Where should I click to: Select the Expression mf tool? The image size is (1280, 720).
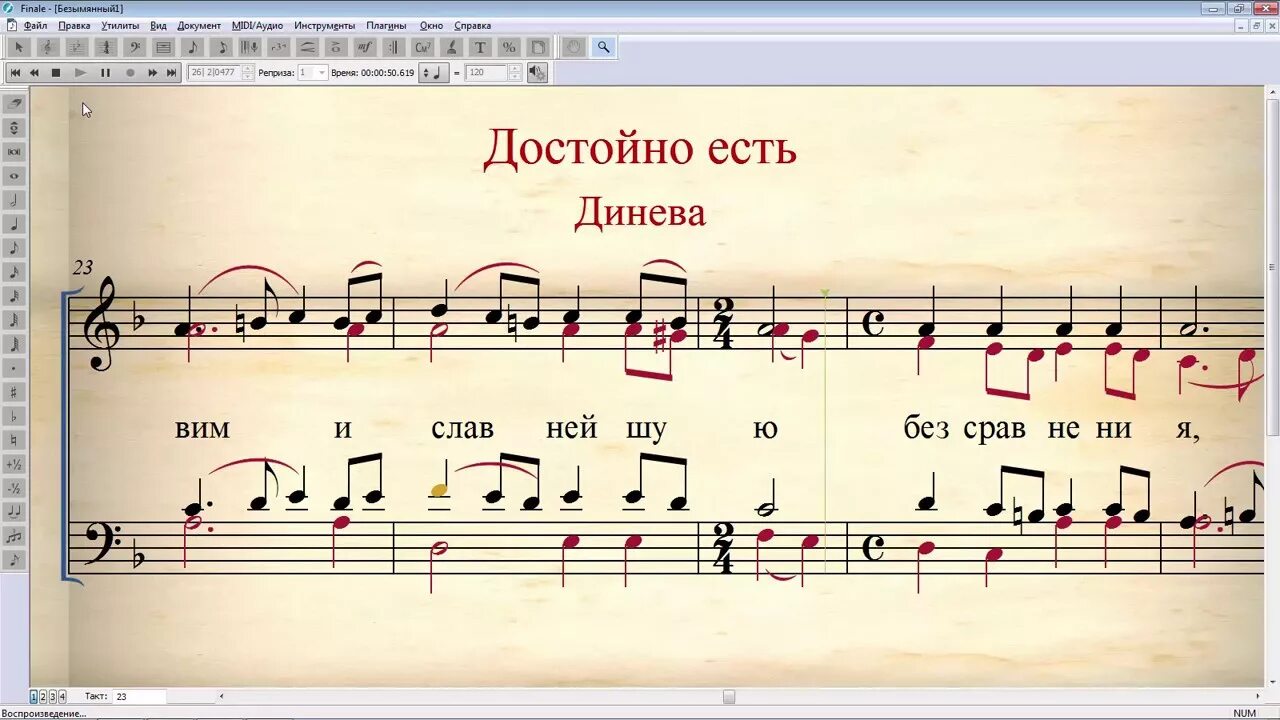pyautogui.click(x=365, y=47)
